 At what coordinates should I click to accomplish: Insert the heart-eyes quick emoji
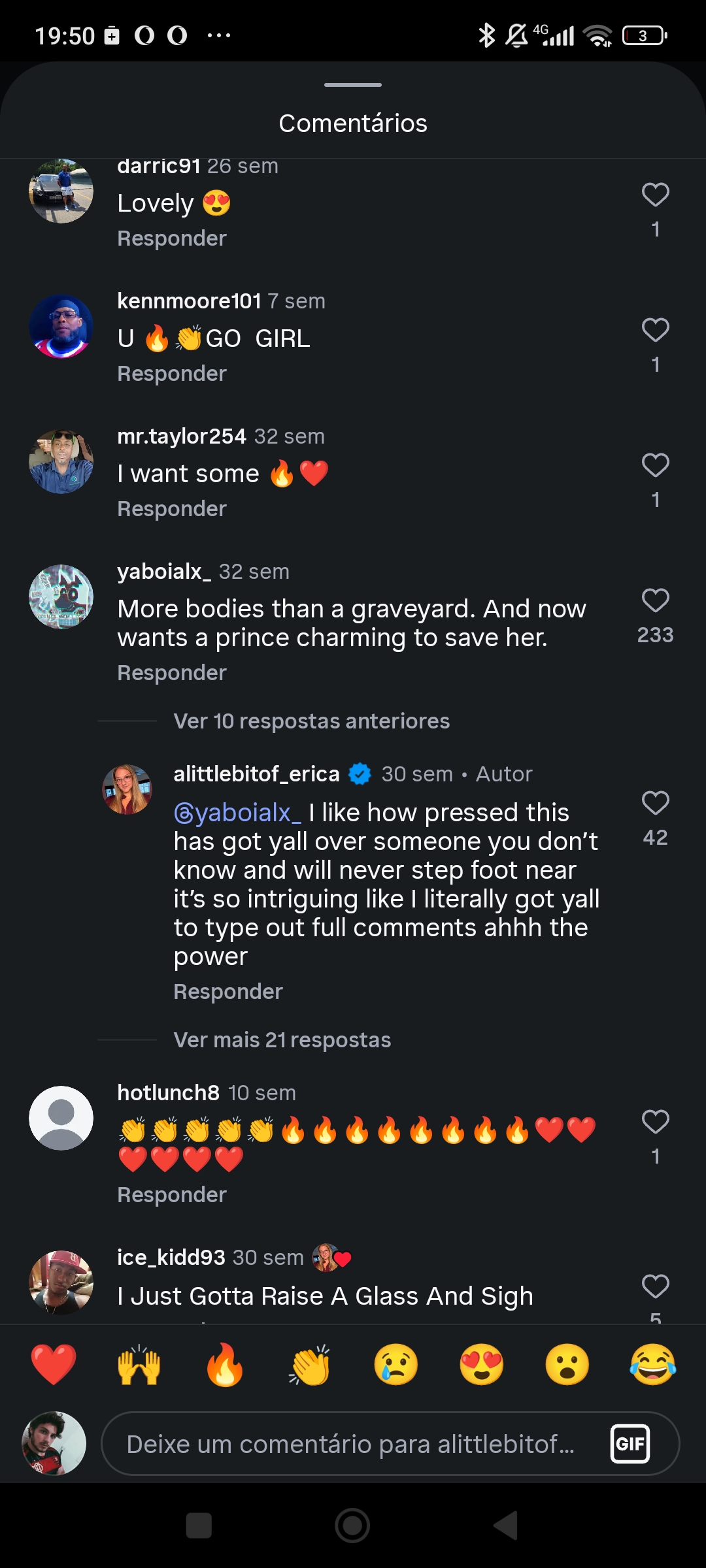click(482, 1365)
